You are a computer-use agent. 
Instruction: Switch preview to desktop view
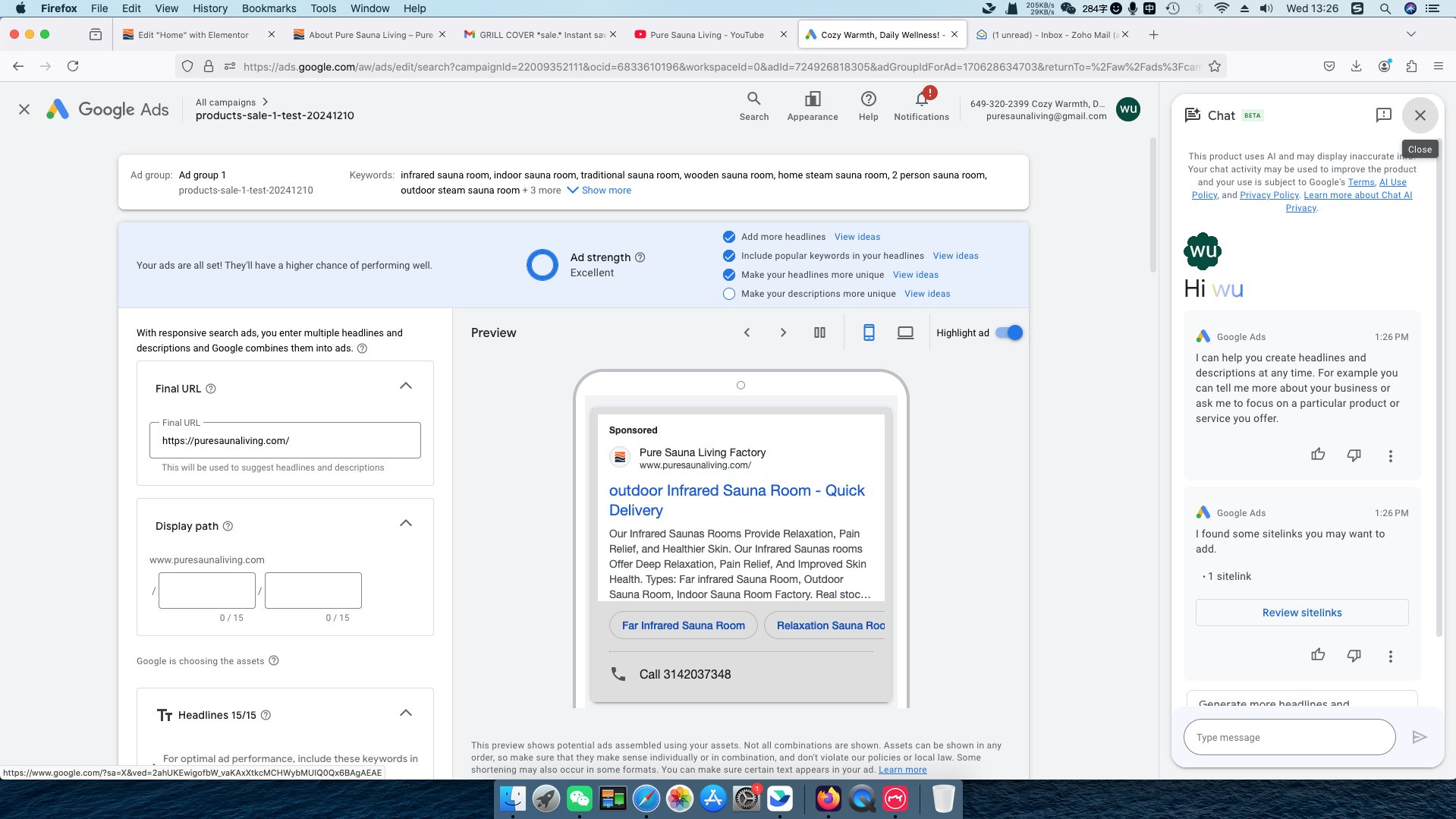click(905, 332)
